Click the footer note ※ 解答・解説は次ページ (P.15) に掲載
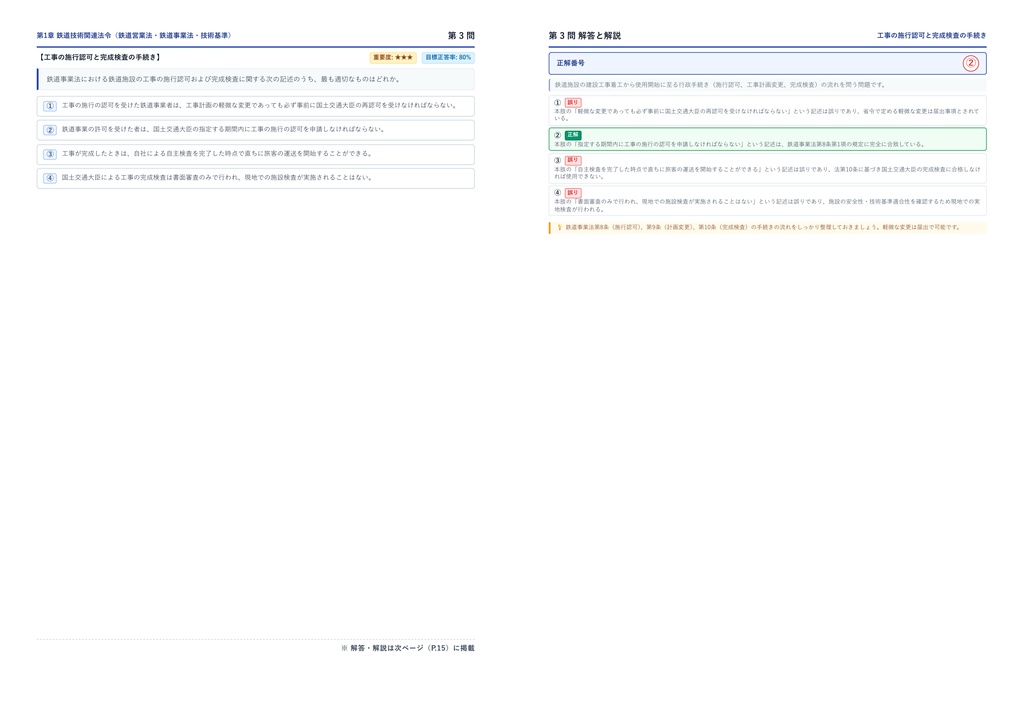Screen dimensions: 1024x724 click(x=408, y=648)
